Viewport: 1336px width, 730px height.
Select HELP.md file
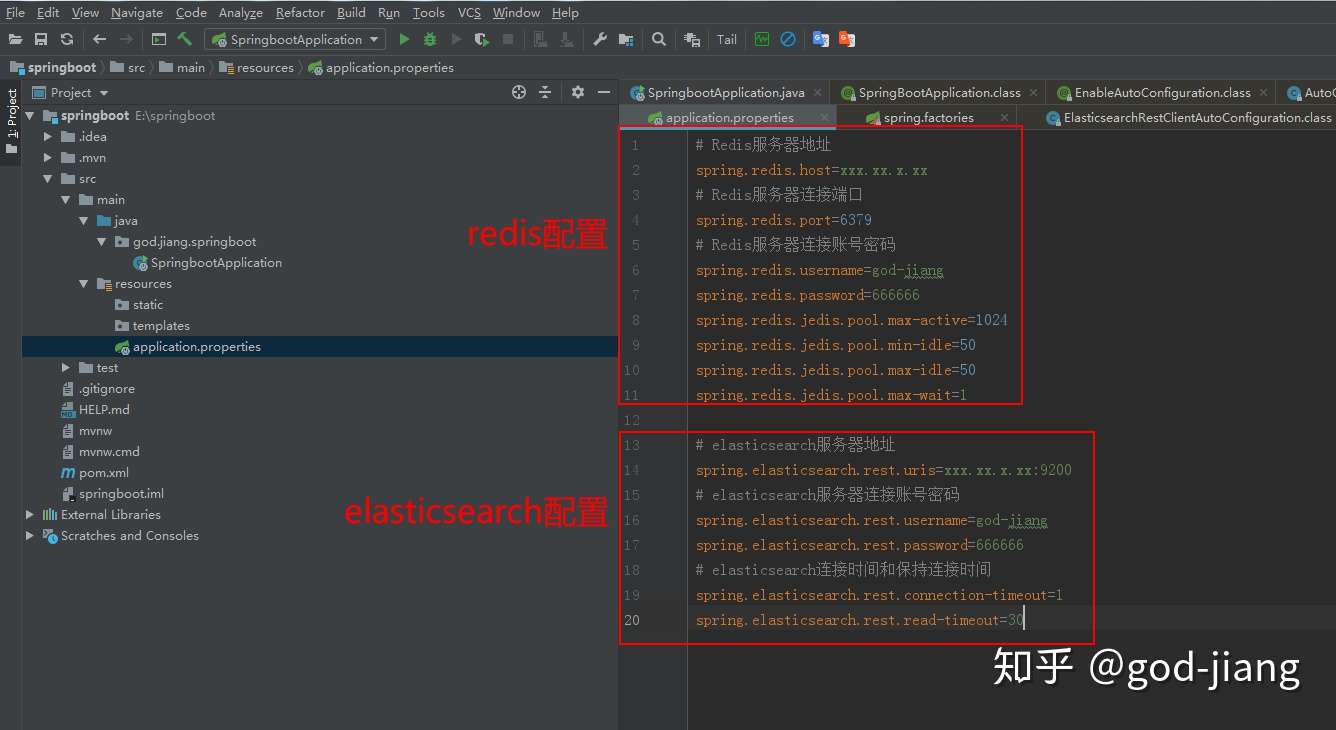95,410
